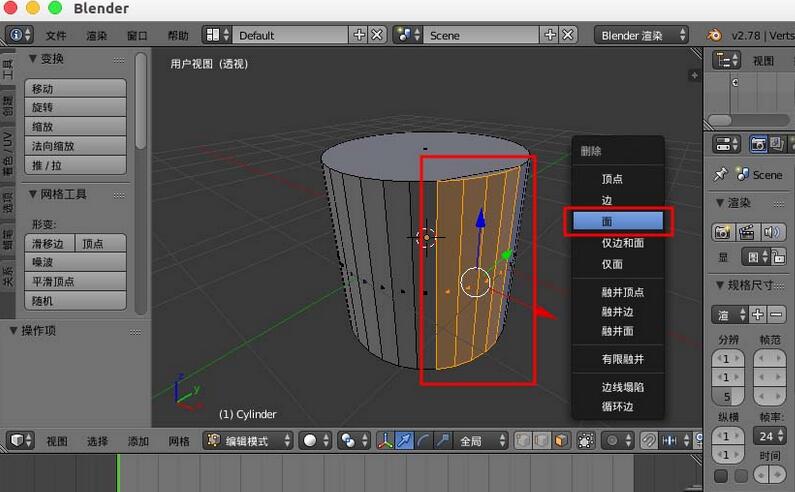795x492 pixels.
Task: Collapse the 规格尺寸 panel
Action: pos(719,285)
